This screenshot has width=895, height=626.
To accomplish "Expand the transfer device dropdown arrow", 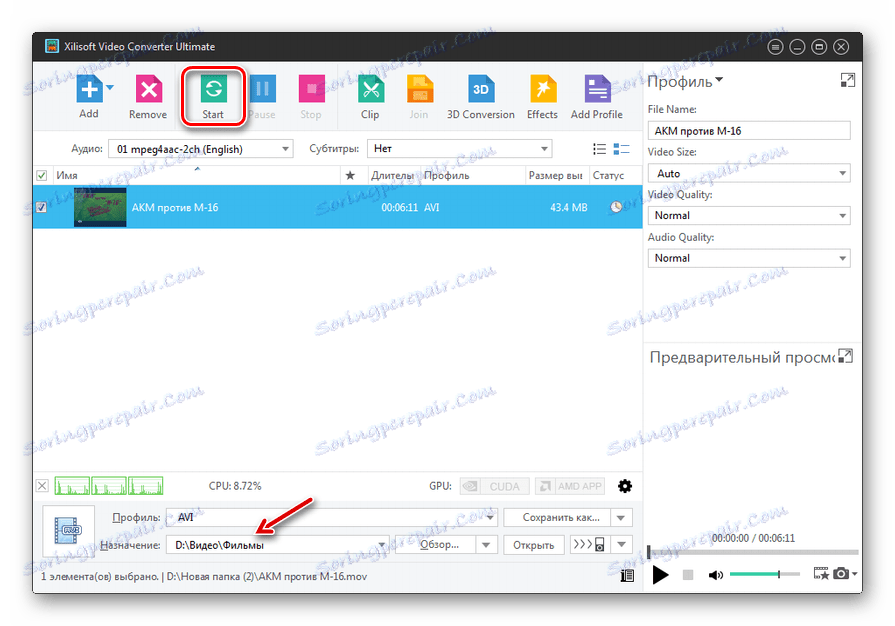I will coord(621,545).
